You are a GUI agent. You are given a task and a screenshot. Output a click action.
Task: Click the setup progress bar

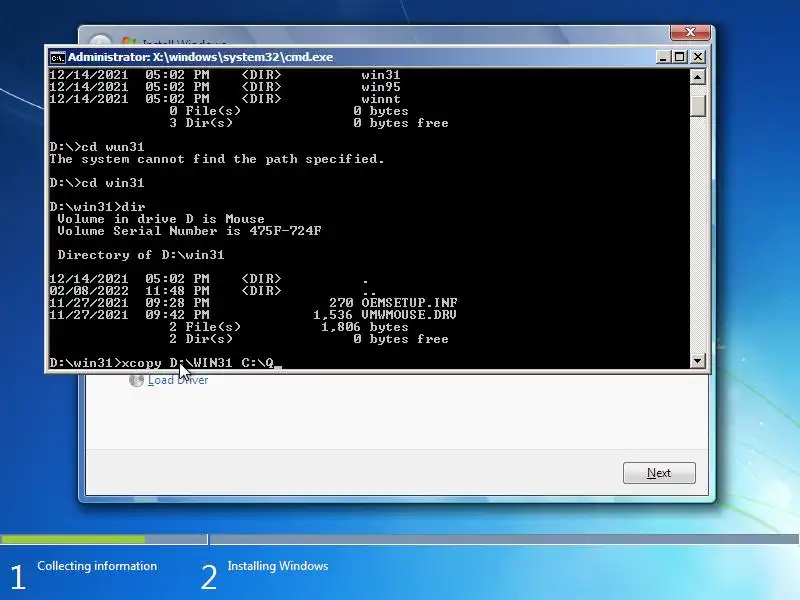click(399, 539)
